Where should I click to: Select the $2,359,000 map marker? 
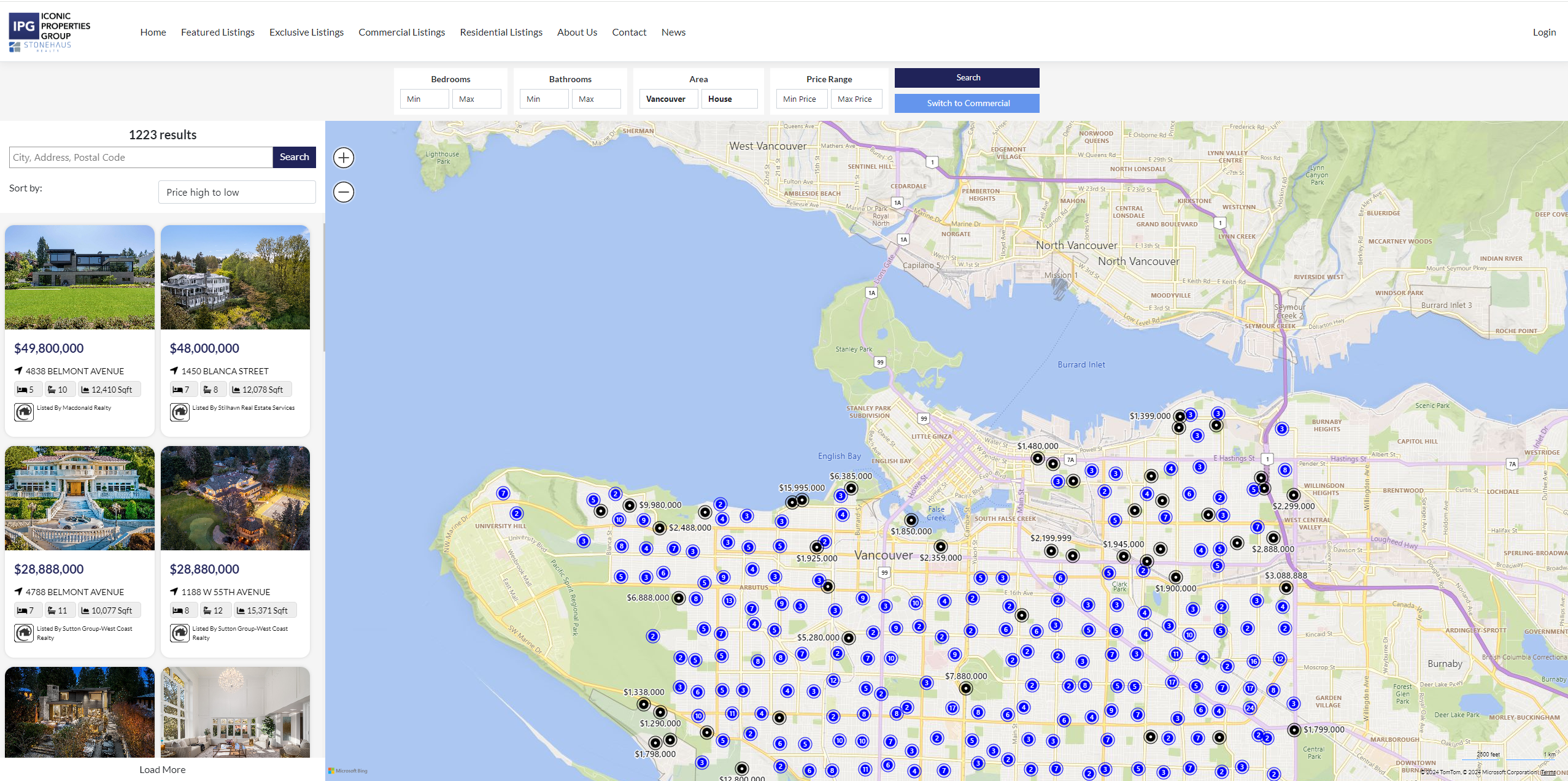click(941, 546)
